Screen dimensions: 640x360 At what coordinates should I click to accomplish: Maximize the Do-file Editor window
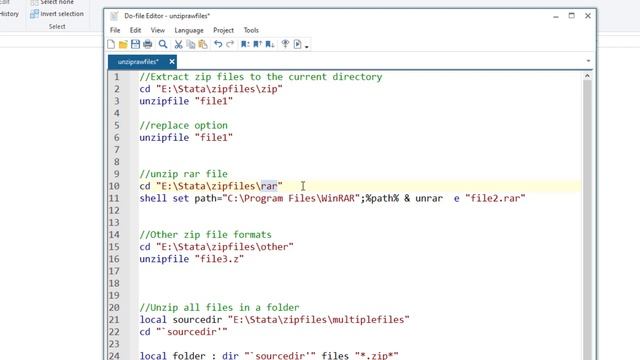point(571,16)
